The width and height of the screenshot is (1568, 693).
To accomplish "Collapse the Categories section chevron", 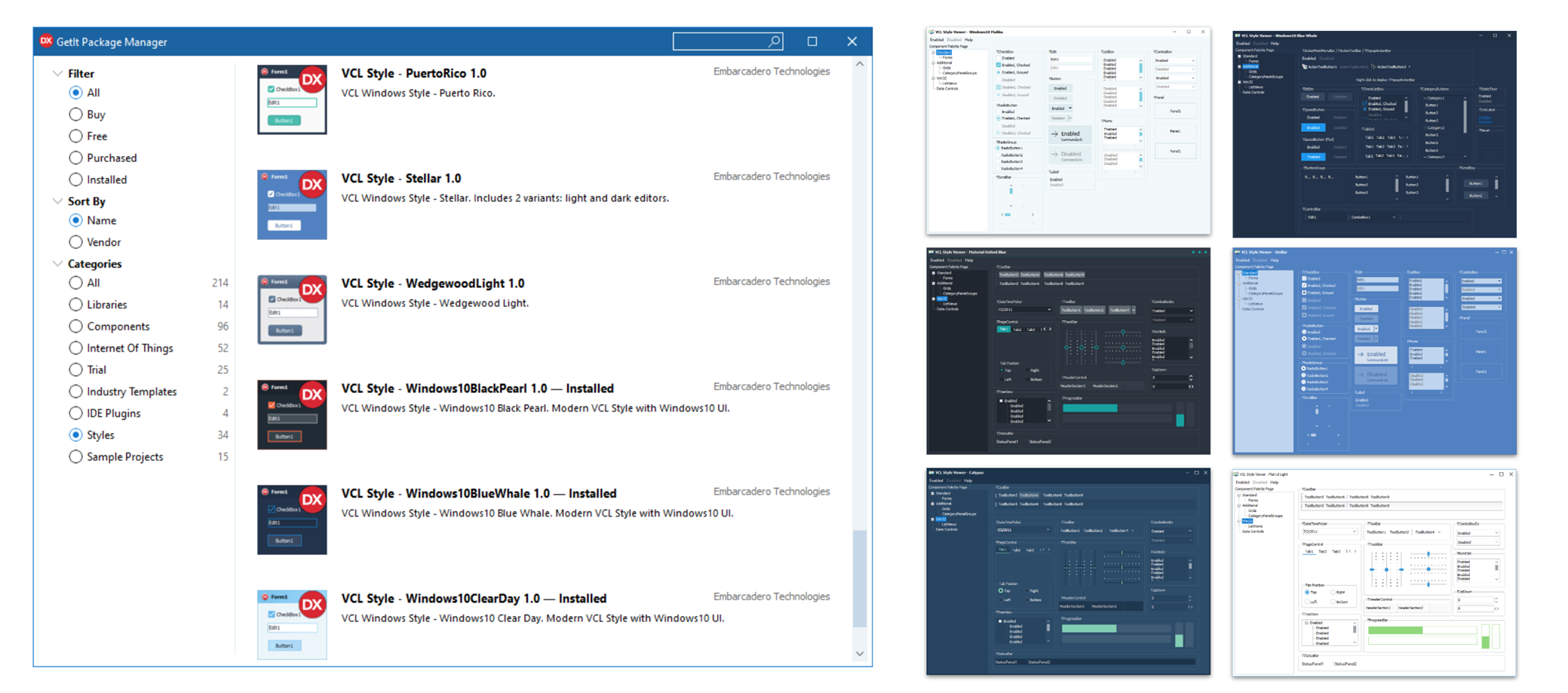I will (x=57, y=264).
